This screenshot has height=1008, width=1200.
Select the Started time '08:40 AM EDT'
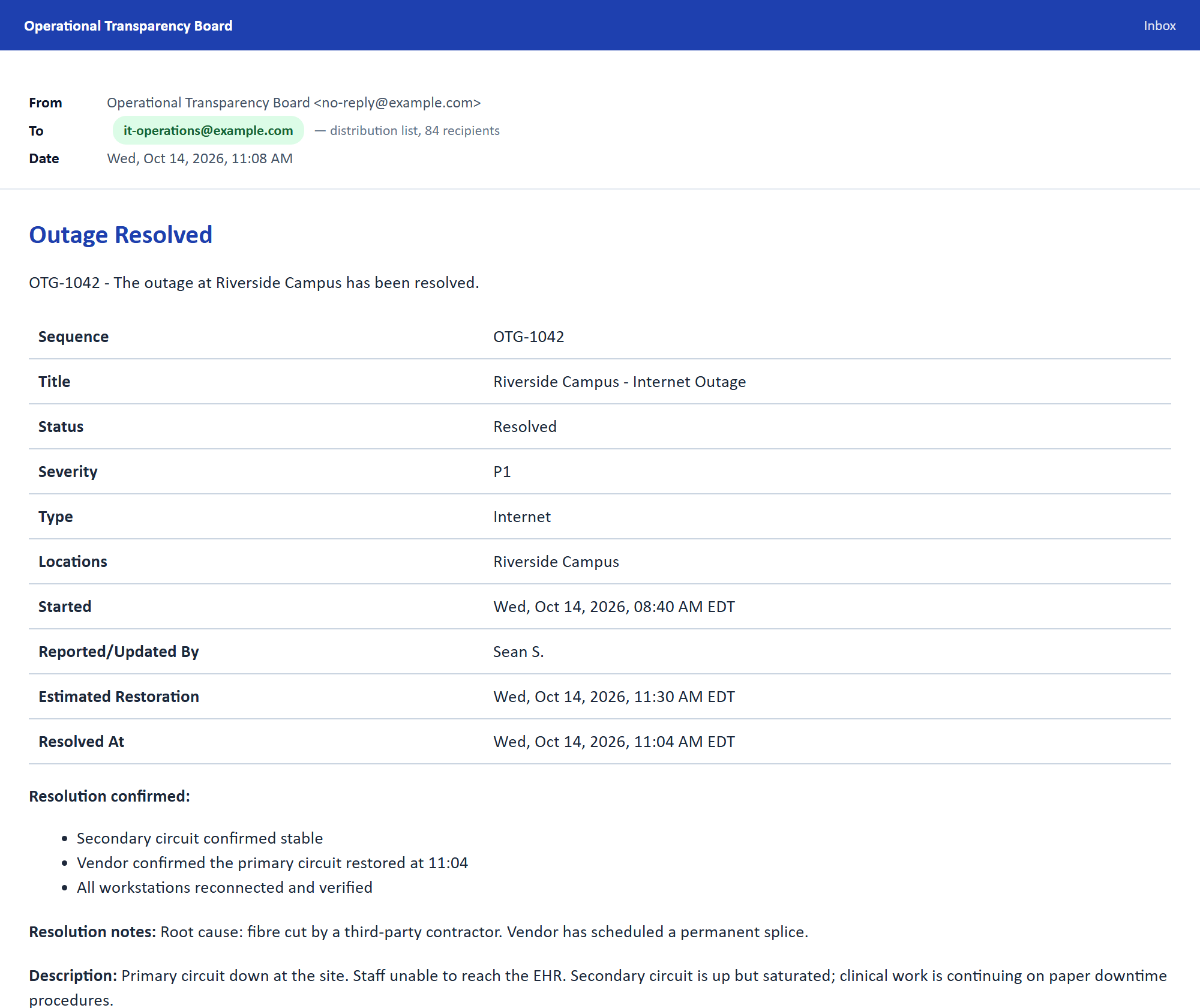(x=684, y=607)
